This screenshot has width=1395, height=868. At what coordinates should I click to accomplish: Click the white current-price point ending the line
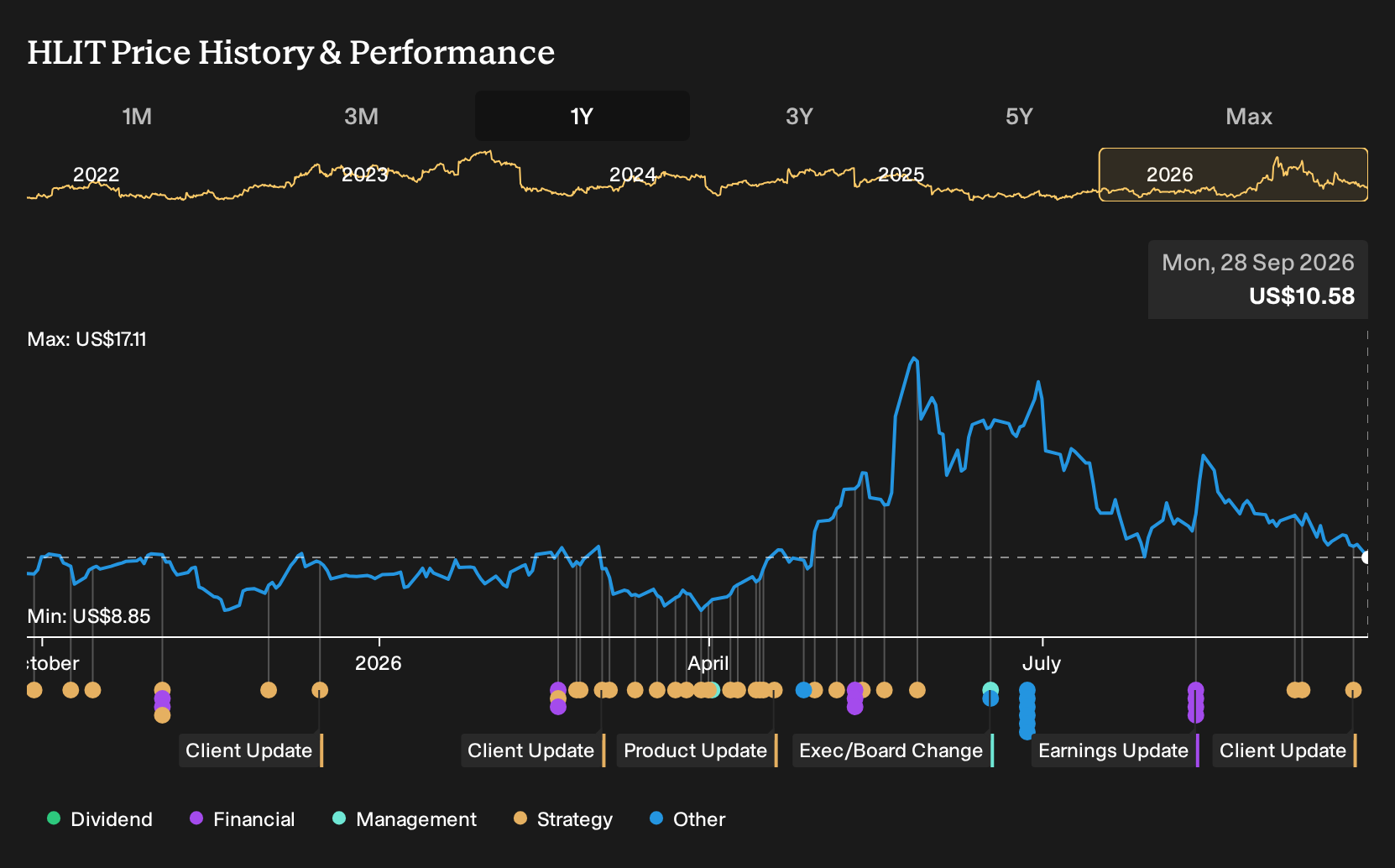(1366, 557)
